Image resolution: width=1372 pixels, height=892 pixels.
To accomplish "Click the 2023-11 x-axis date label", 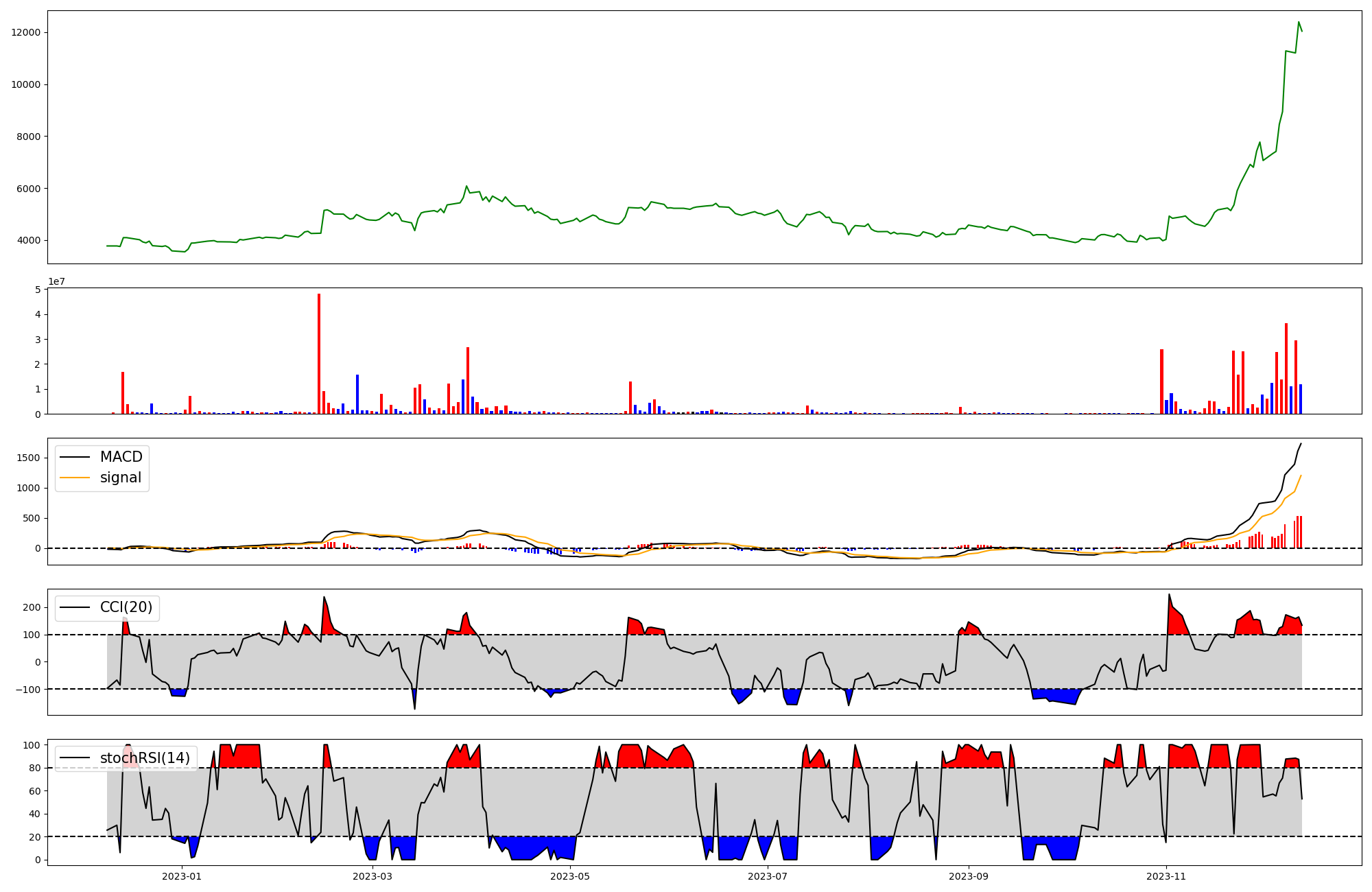I will 1166,876.
